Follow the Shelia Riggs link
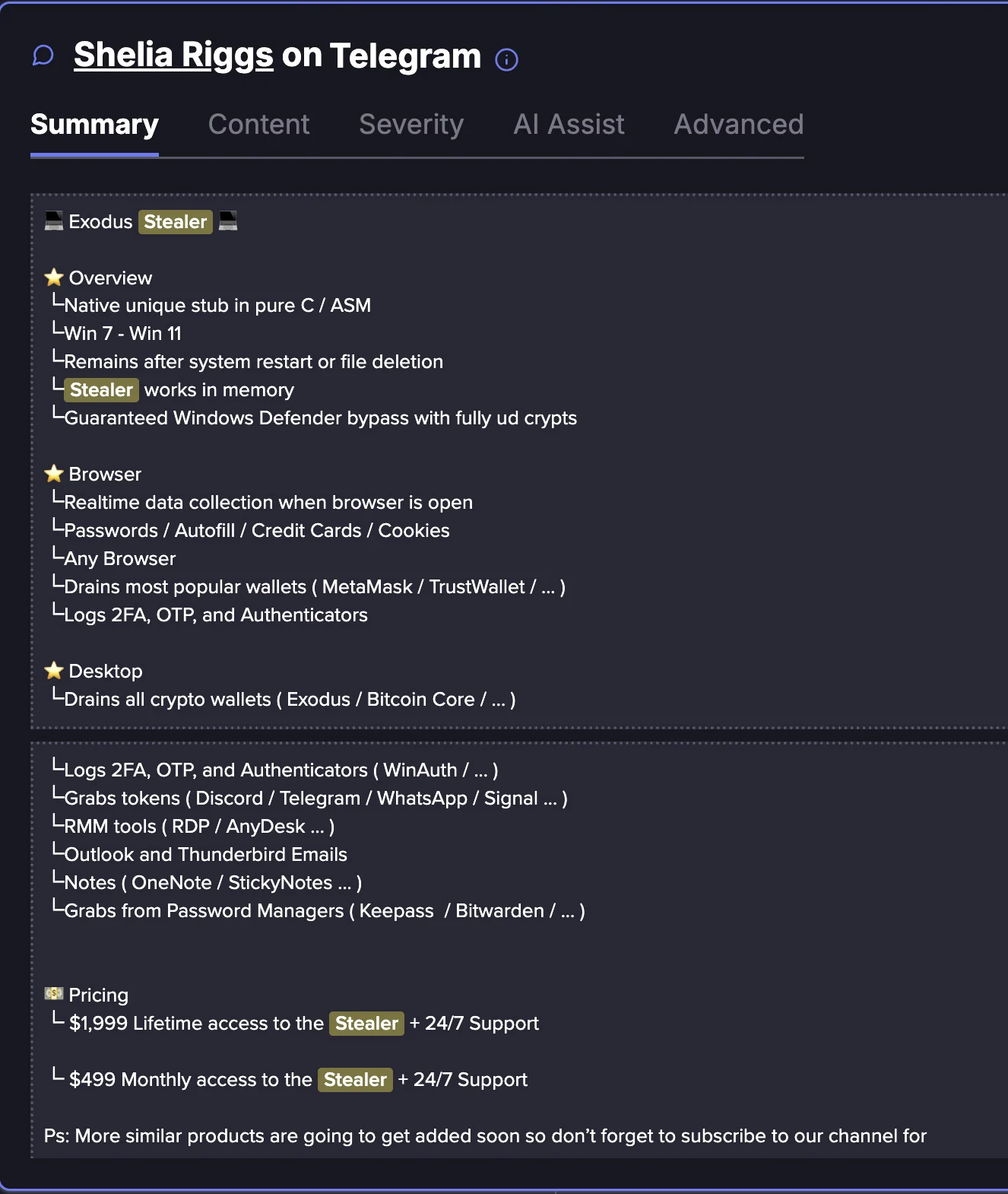This screenshot has height=1194, width=1008. pos(173,56)
